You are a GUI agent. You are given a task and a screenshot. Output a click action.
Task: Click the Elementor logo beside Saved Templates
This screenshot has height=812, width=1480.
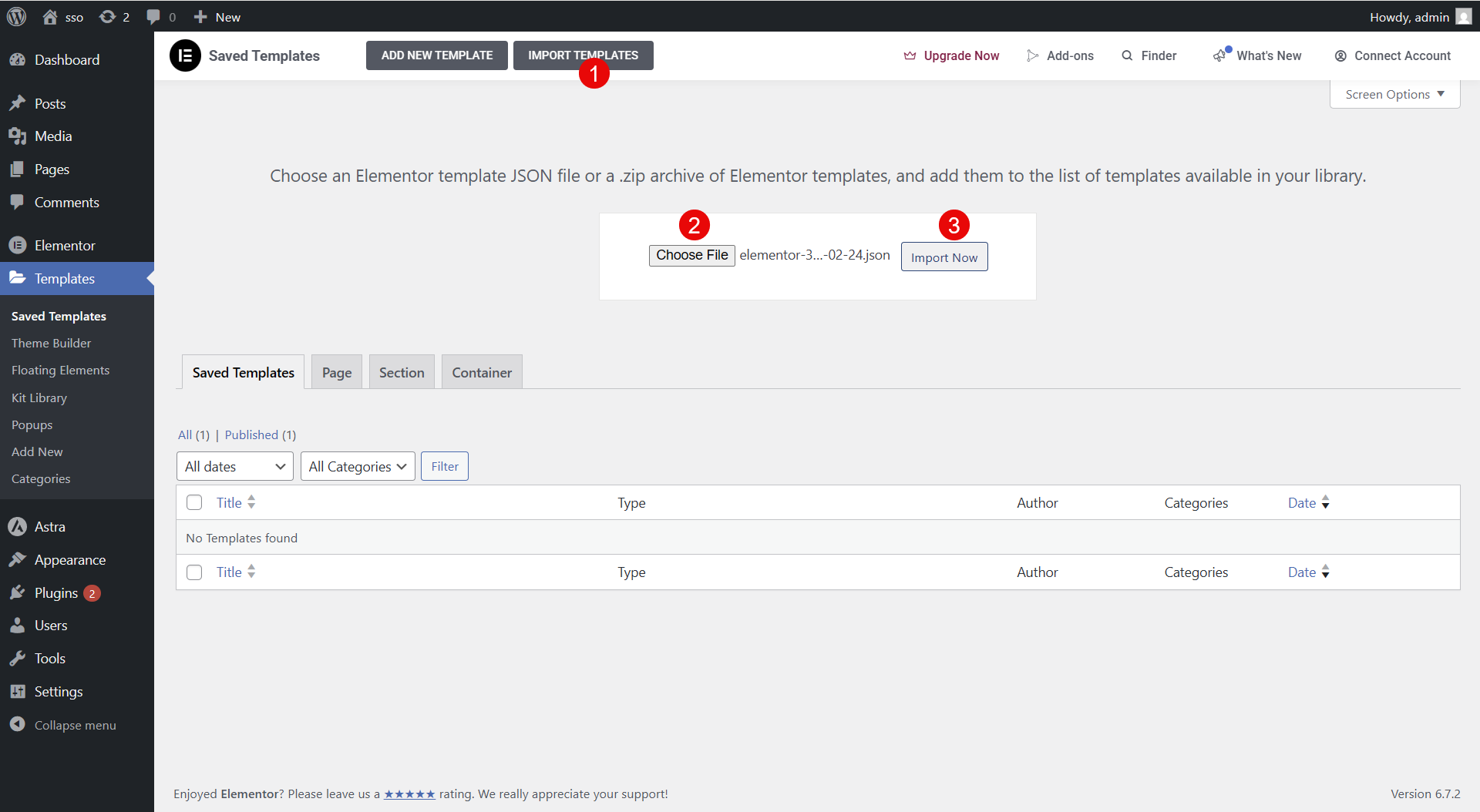point(185,55)
